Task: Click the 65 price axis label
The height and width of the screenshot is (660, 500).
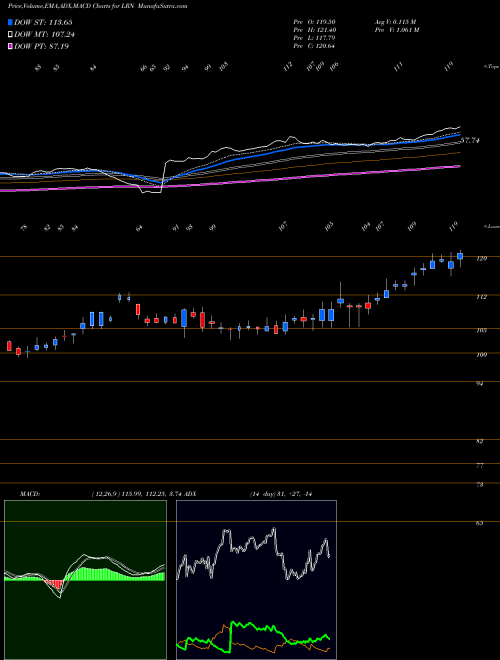Action: 479,523
